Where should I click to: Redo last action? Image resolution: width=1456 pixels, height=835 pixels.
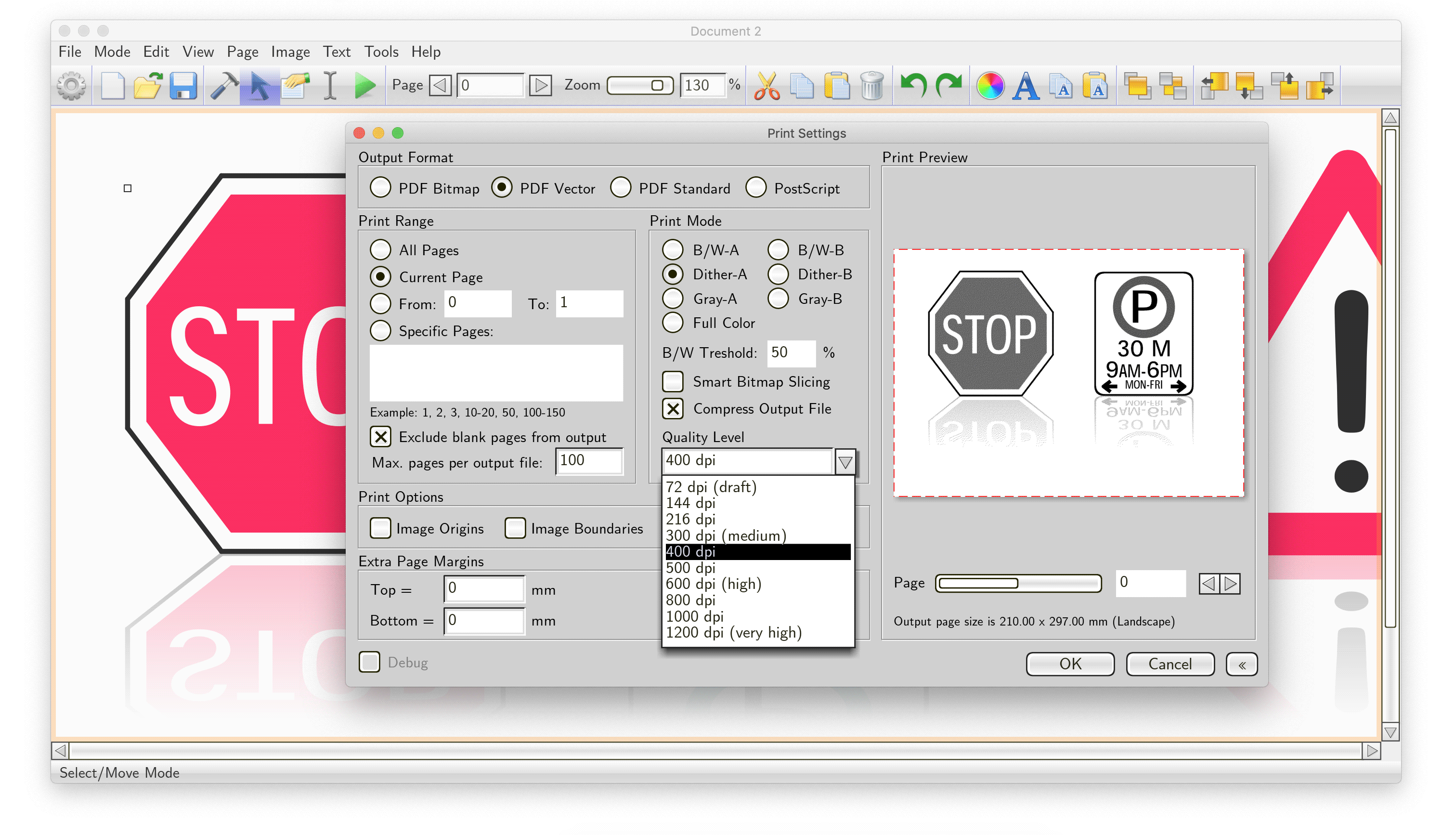[x=949, y=86]
